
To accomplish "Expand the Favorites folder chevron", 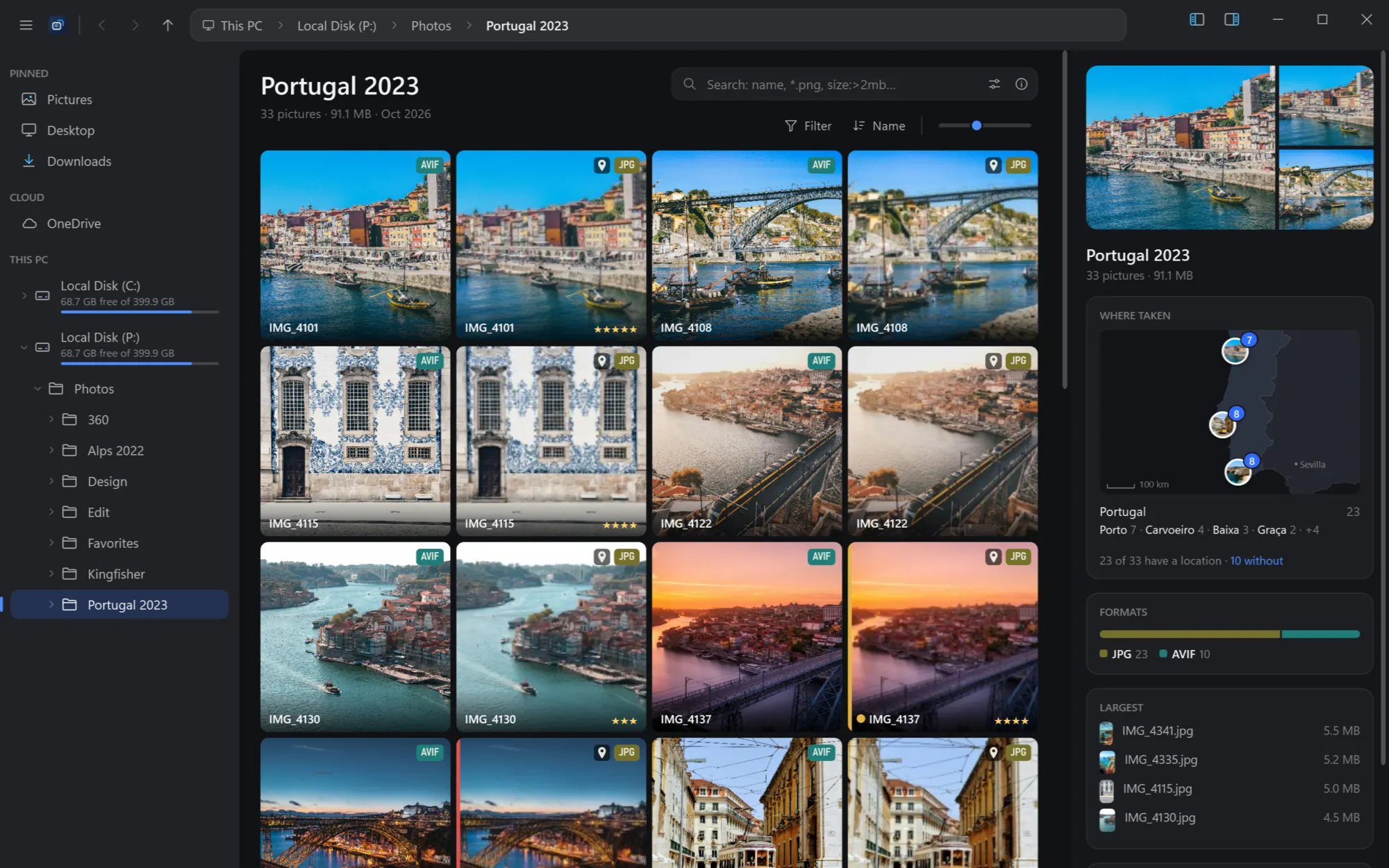I will coord(51,542).
